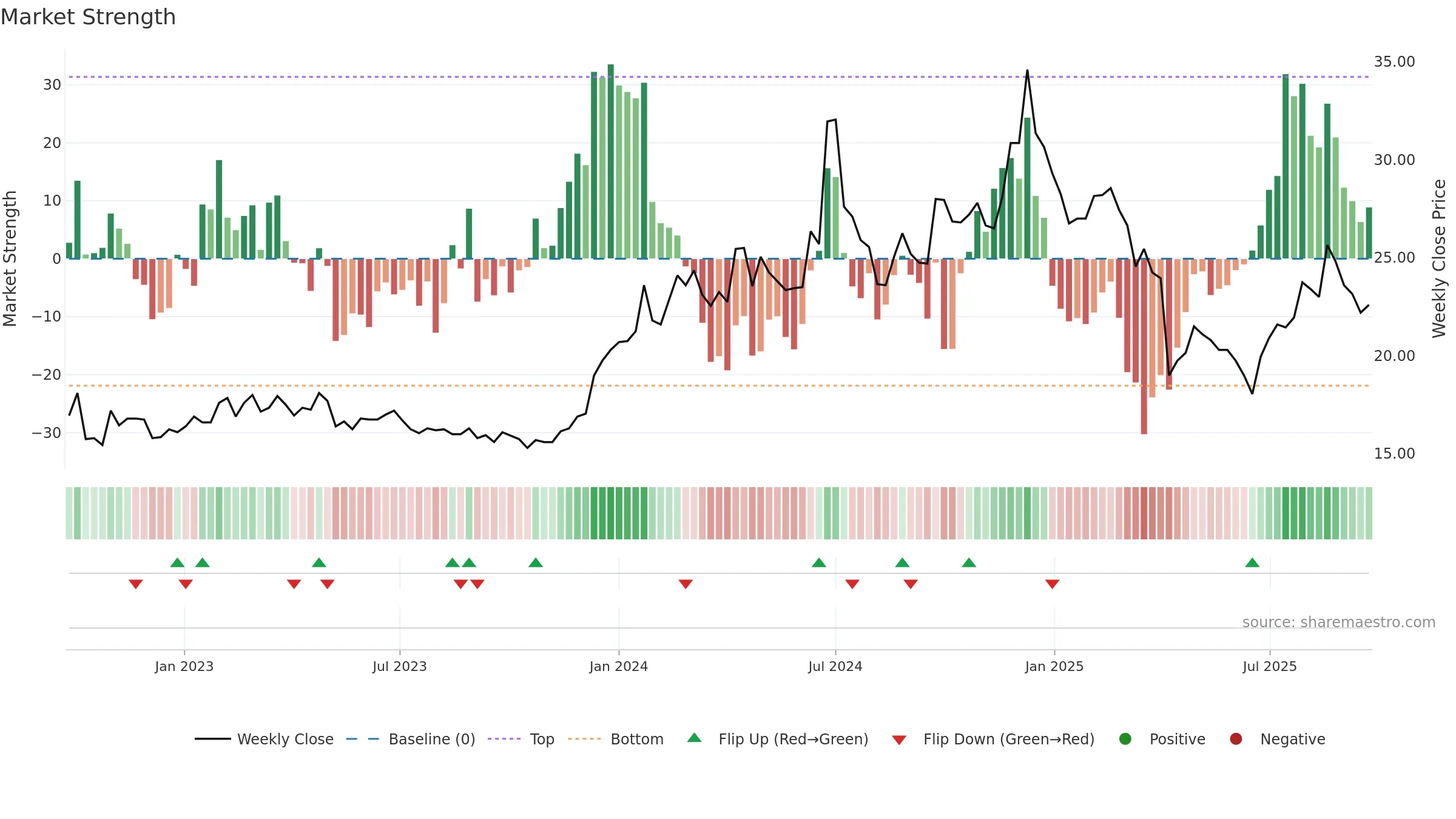The width and height of the screenshot is (1456, 819).
Task: Click the 'Jul 2023' x-axis label
Action: tap(400, 666)
